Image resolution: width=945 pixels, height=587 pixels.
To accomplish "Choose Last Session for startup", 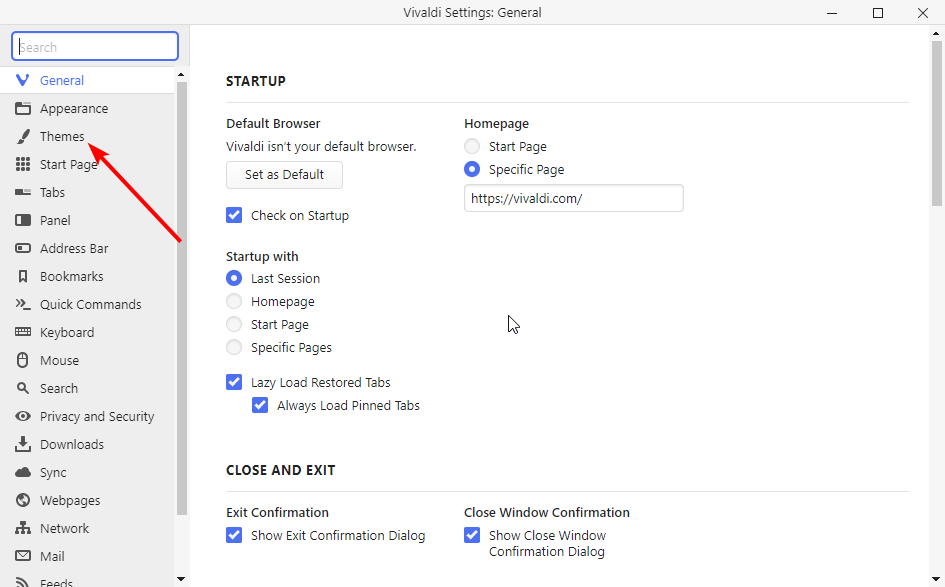I will (234, 278).
